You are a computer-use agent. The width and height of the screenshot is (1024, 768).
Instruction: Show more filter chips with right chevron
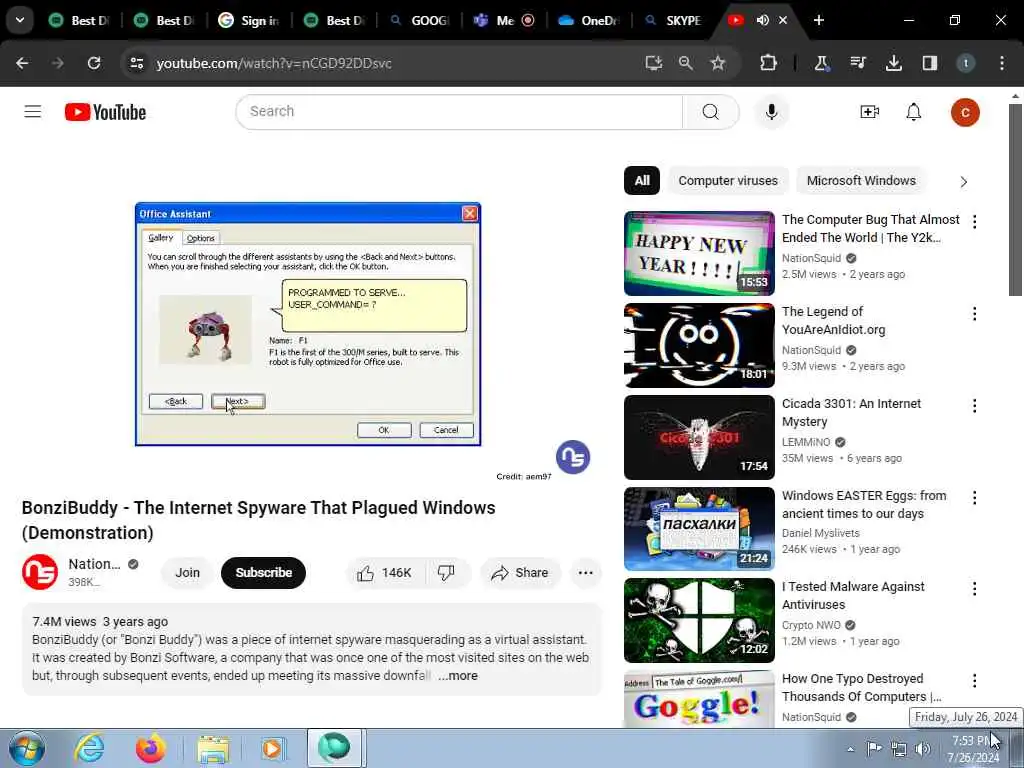(964, 182)
